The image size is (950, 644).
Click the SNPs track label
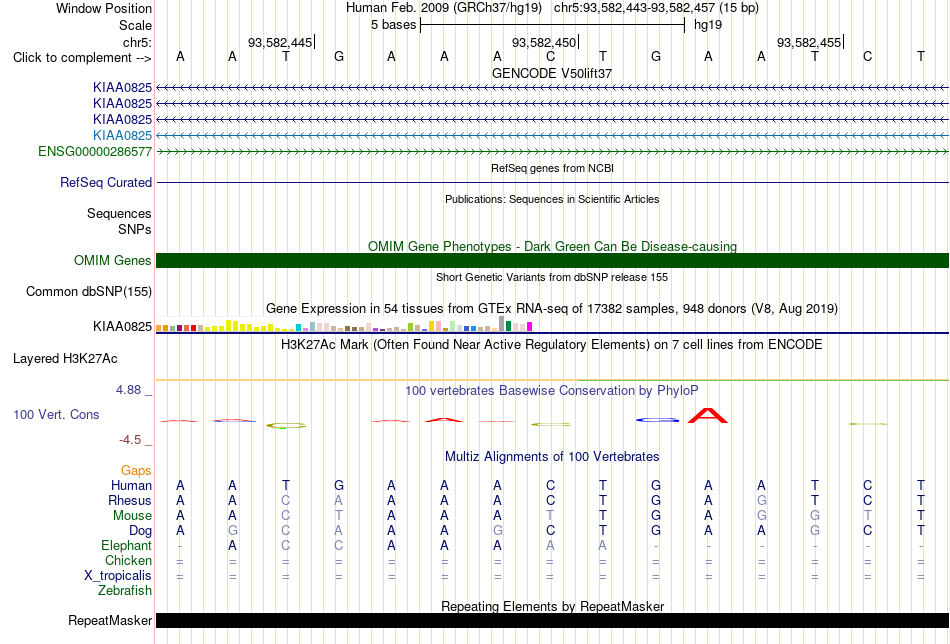pos(135,230)
